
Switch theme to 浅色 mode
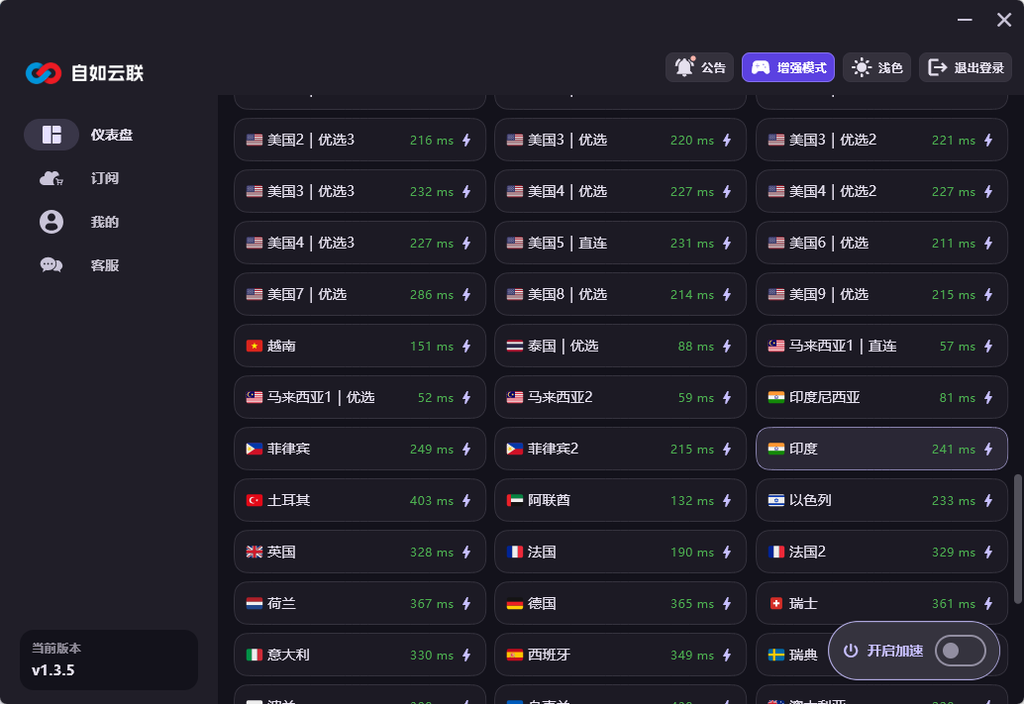point(876,67)
